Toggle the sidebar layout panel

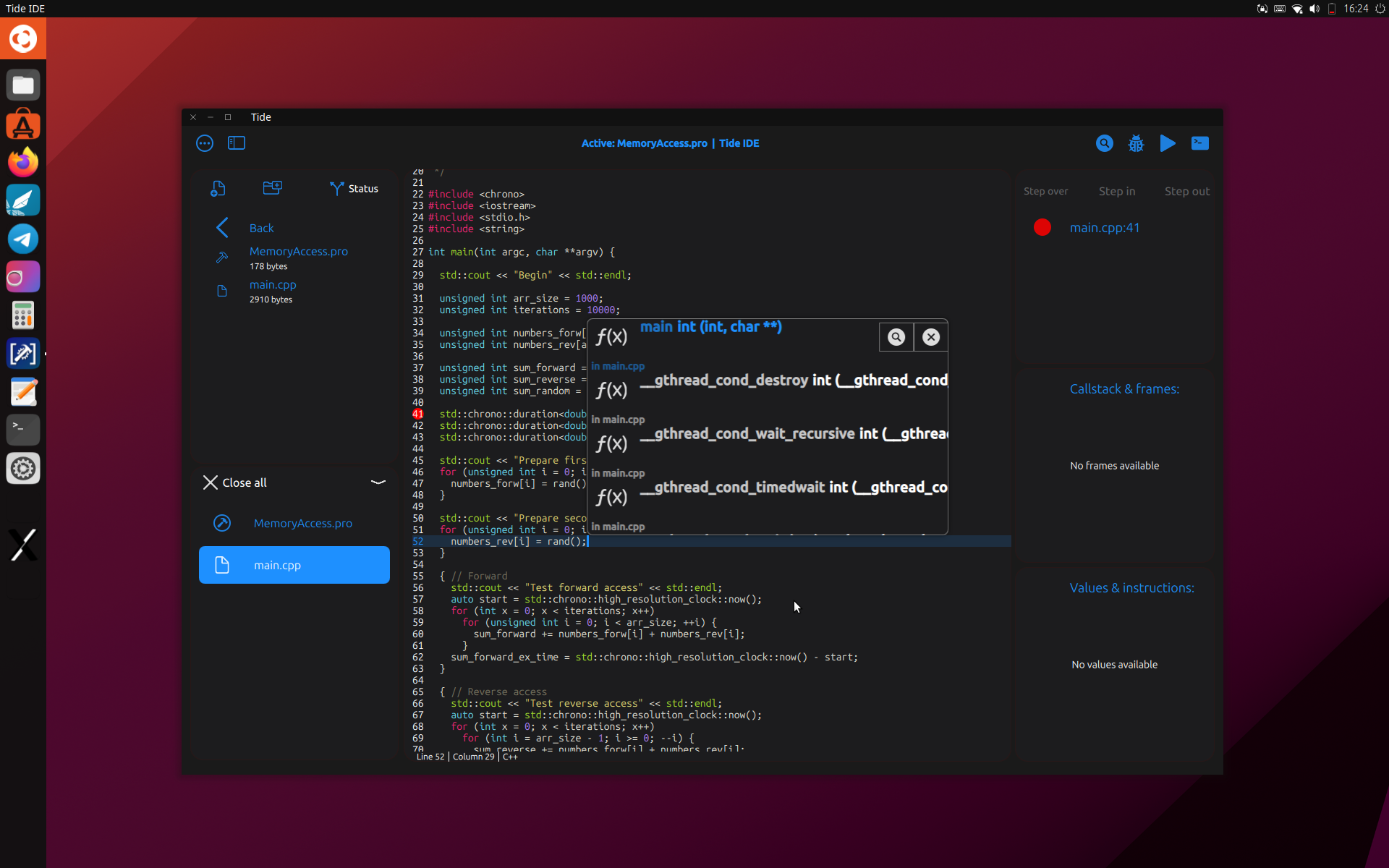pyautogui.click(x=237, y=143)
